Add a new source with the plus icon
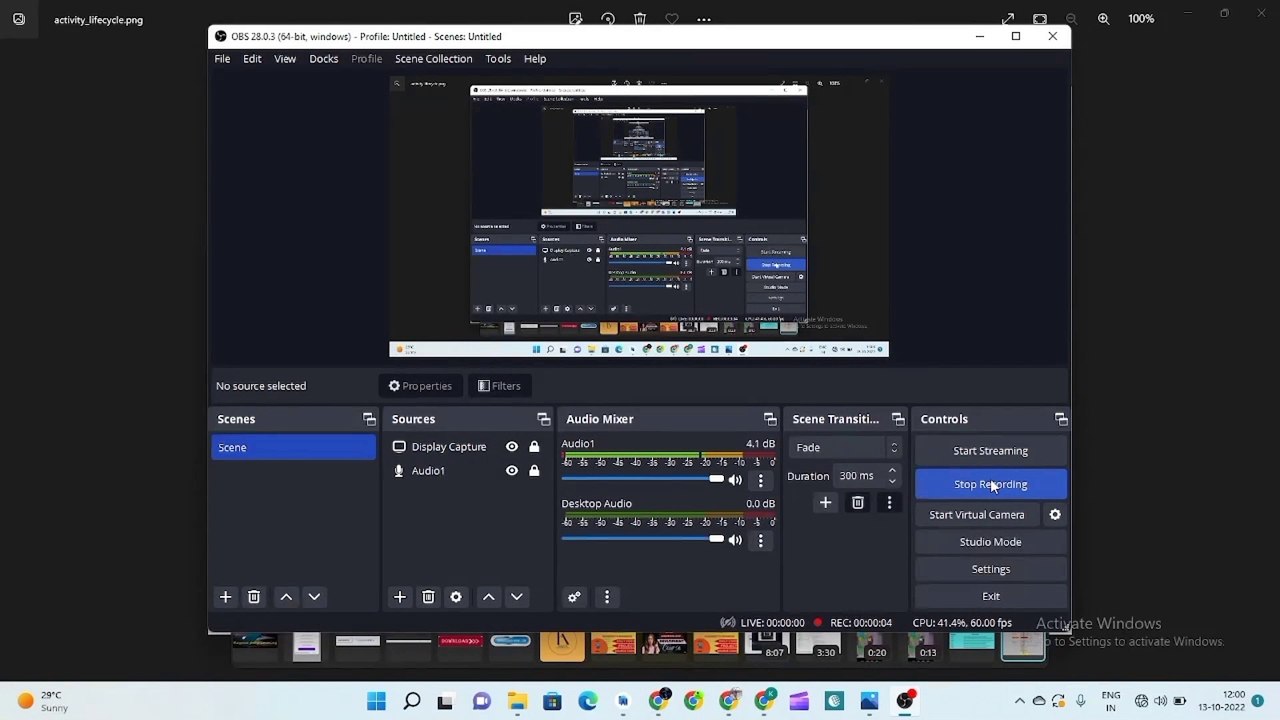This screenshot has height=720, width=1280. tap(399, 597)
